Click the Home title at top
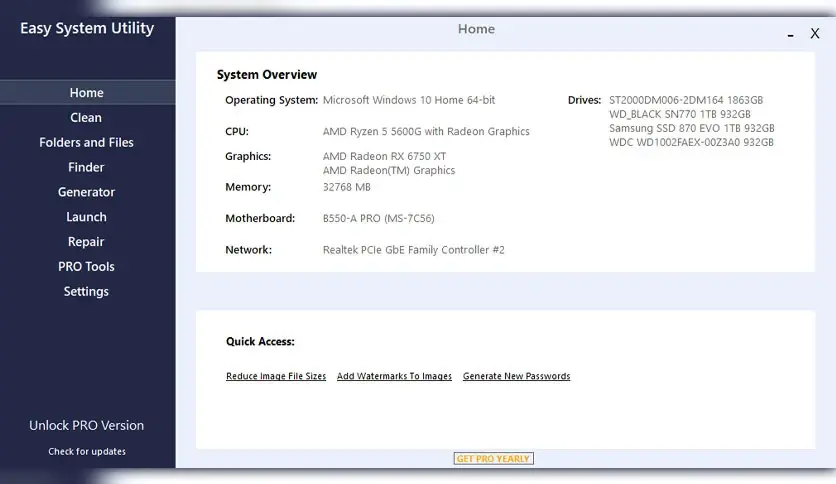 tap(476, 29)
